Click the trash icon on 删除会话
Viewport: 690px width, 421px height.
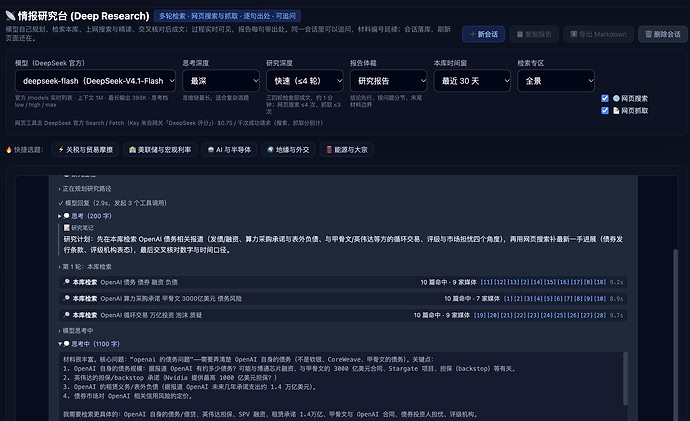[648, 34]
